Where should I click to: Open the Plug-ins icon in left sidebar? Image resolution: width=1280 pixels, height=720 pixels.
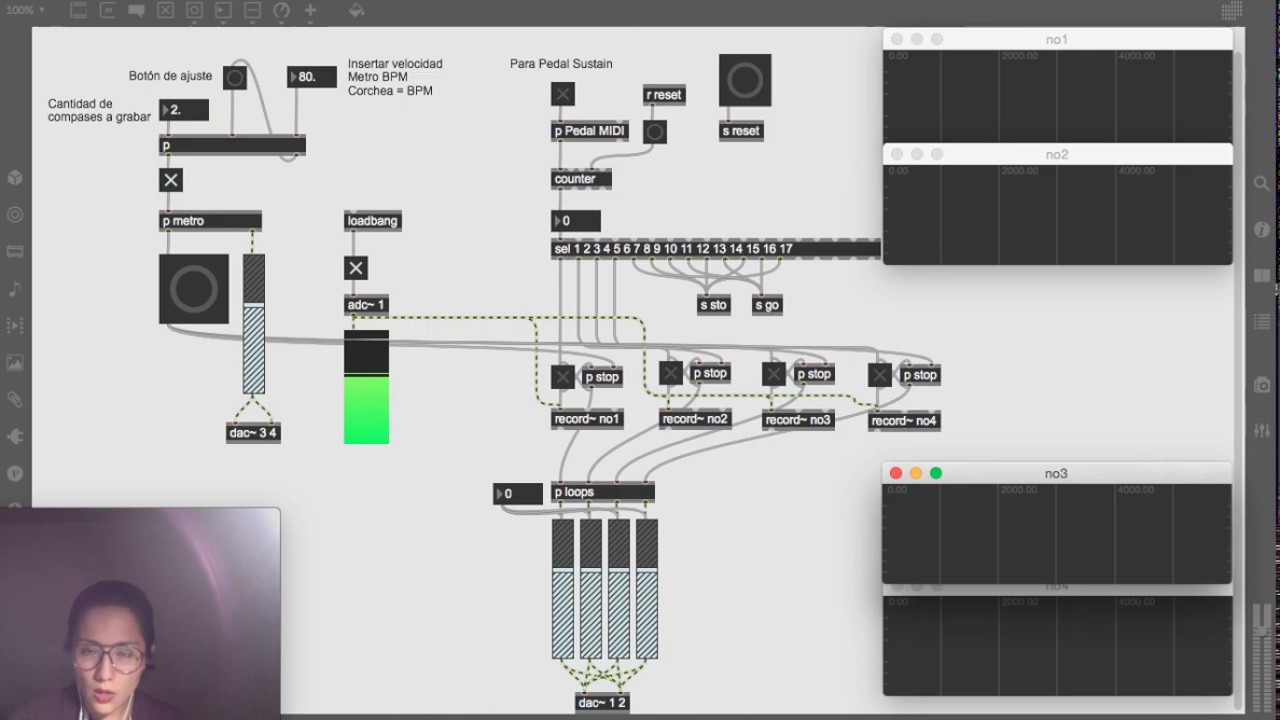[x=15, y=436]
